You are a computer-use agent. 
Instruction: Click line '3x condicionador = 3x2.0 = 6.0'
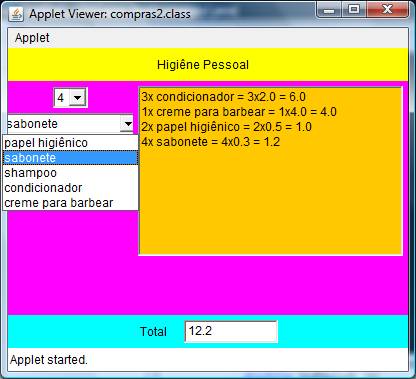pyautogui.click(x=223, y=97)
